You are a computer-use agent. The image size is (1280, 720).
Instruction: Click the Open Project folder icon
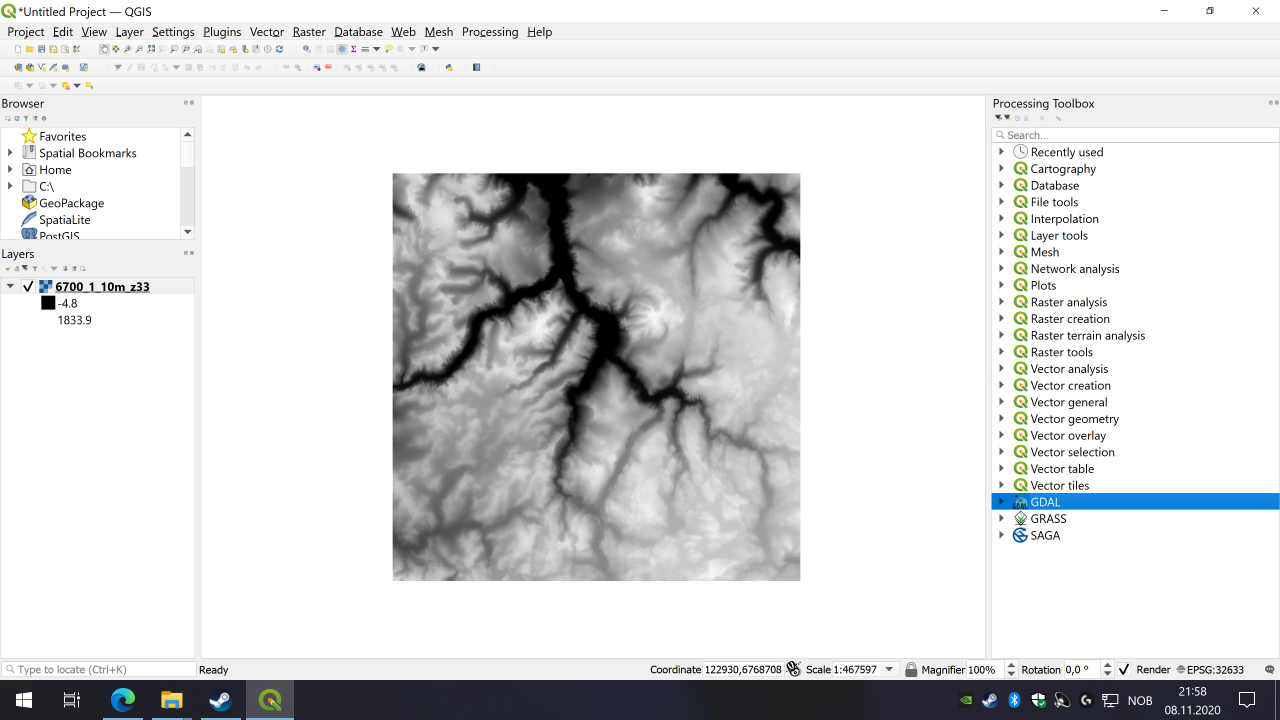(30, 49)
